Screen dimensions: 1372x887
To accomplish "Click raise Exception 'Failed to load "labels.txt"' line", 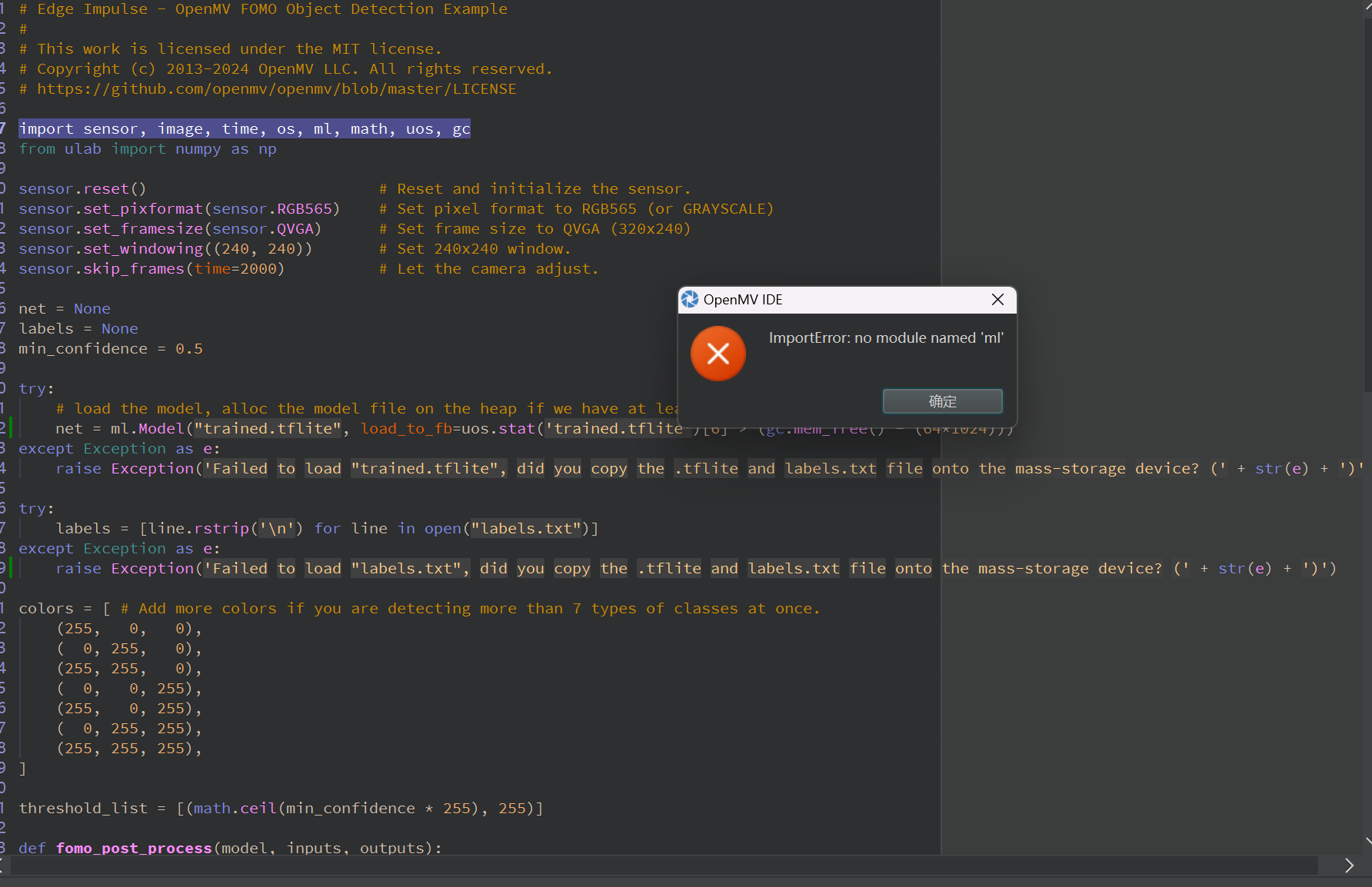I will click(696, 569).
